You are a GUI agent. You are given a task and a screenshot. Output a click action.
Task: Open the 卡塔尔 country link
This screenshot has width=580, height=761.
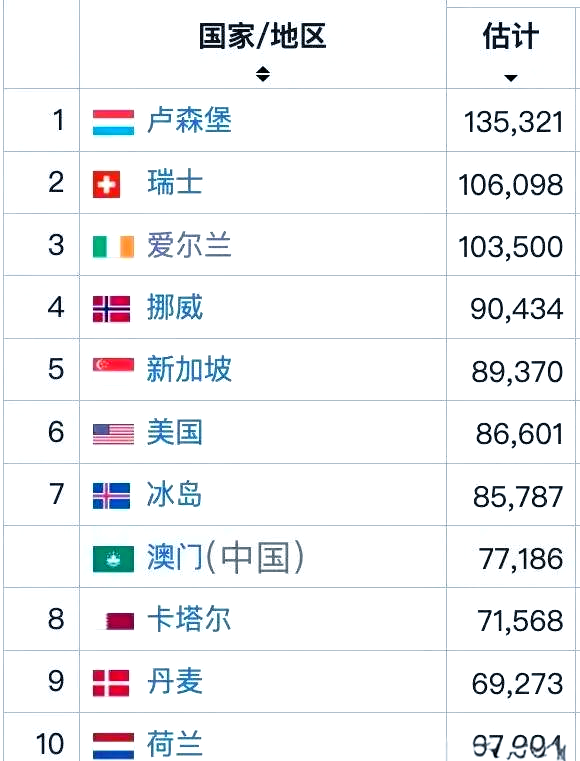point(189,619)
